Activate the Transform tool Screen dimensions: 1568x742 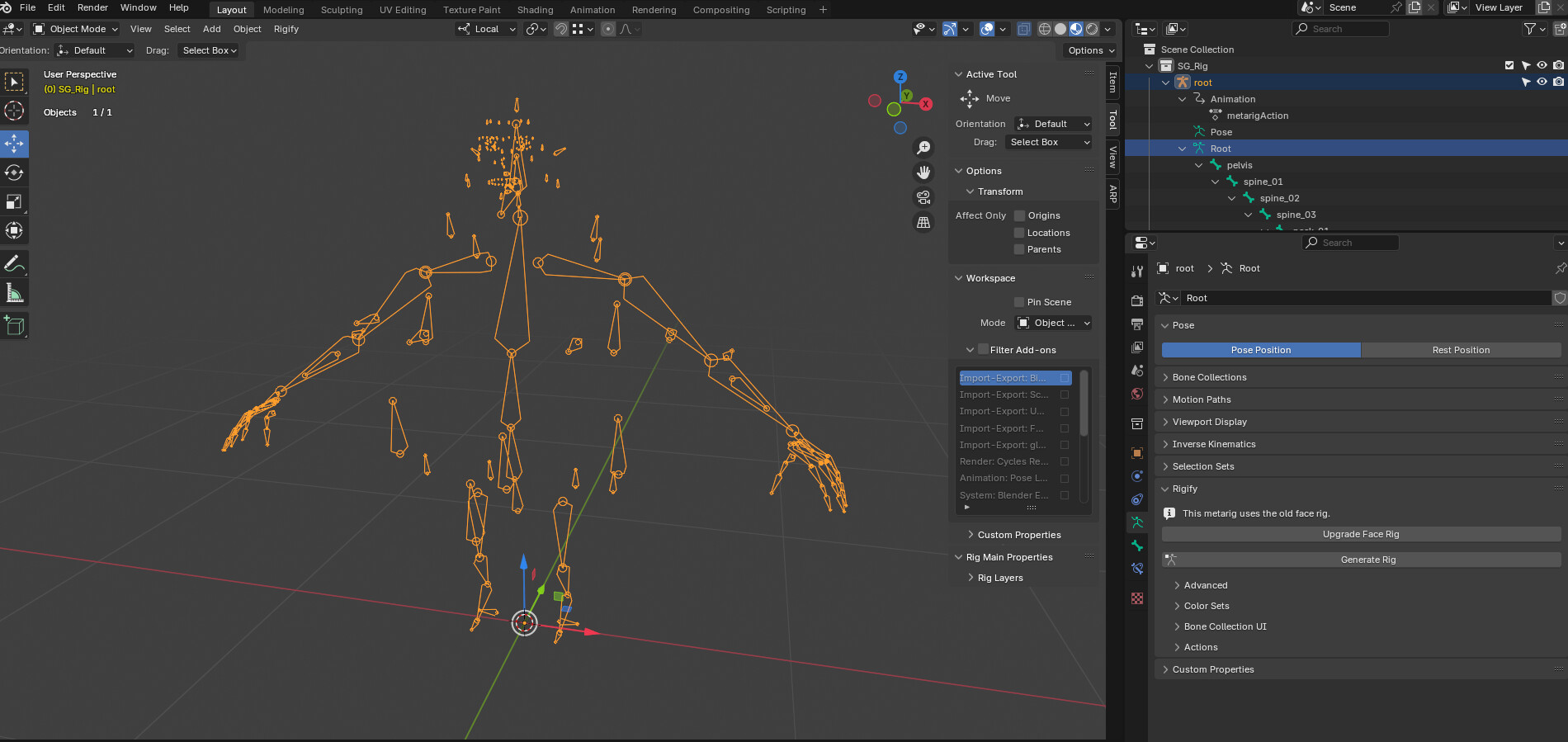tap(14, 230)
